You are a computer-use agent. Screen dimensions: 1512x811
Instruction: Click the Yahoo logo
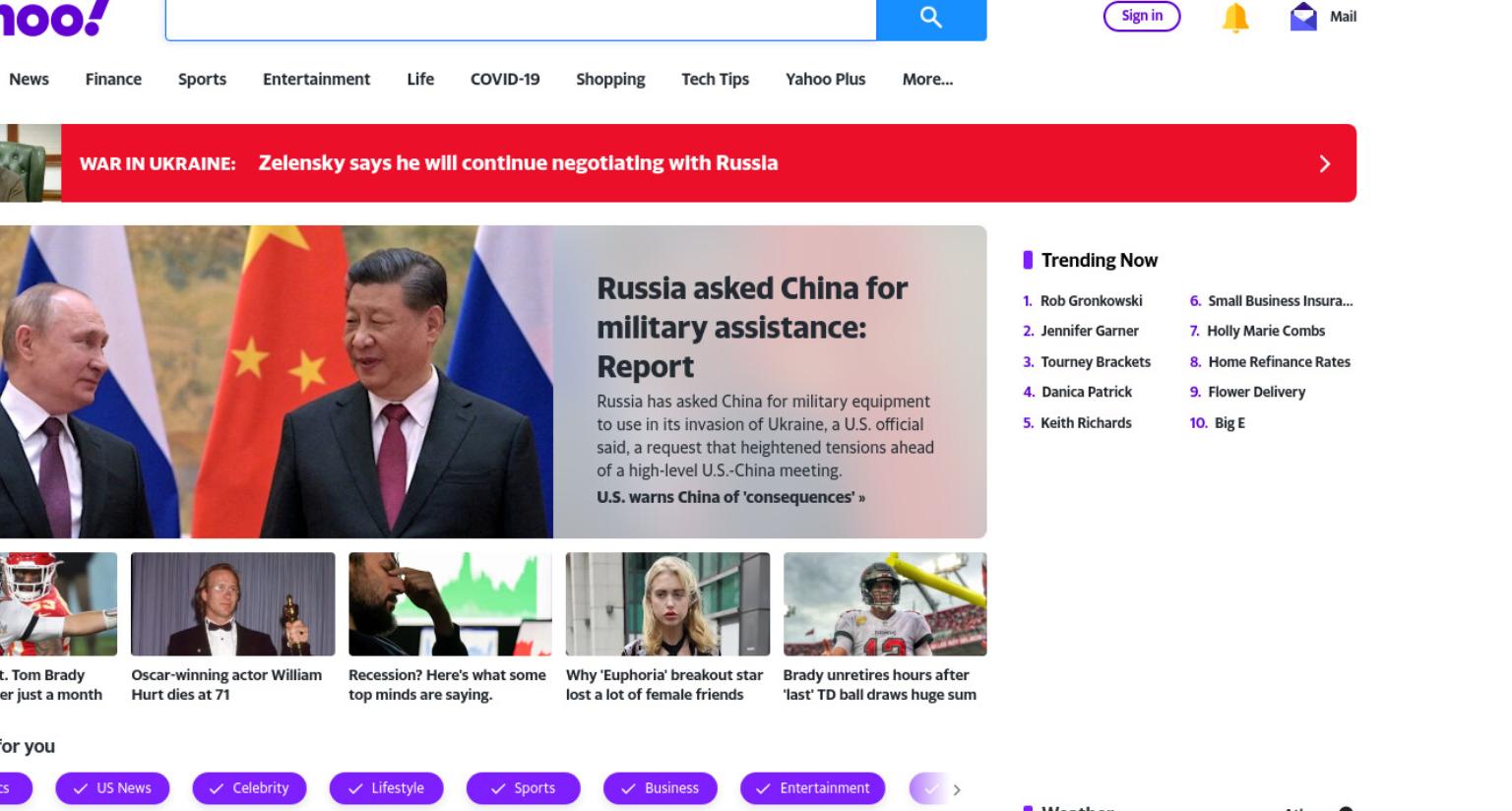pos(53,18)
